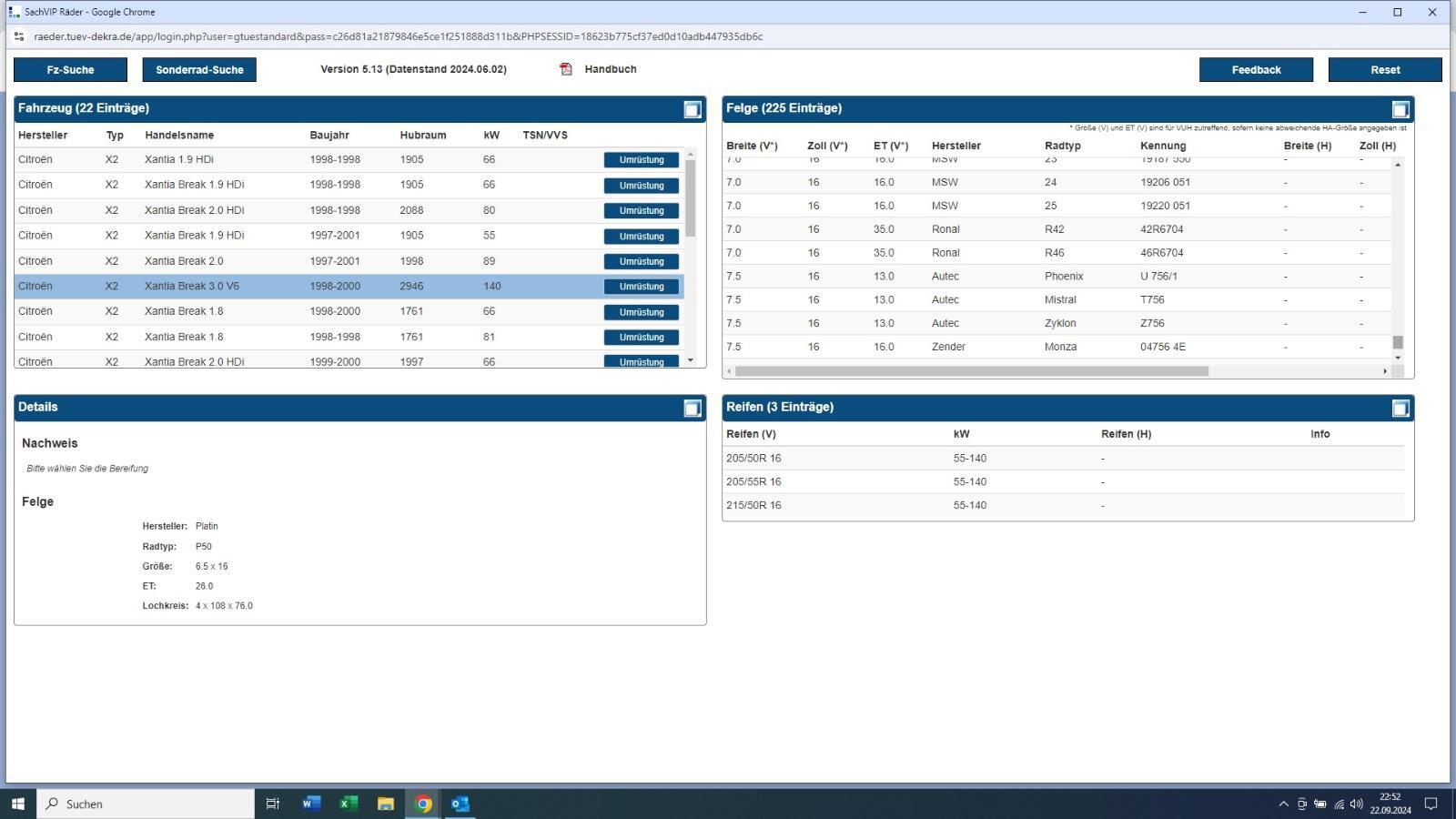Launch Excel from the taskbar
The width and height of the screenshot is (1456, 819).
click(x=348, y=804)
